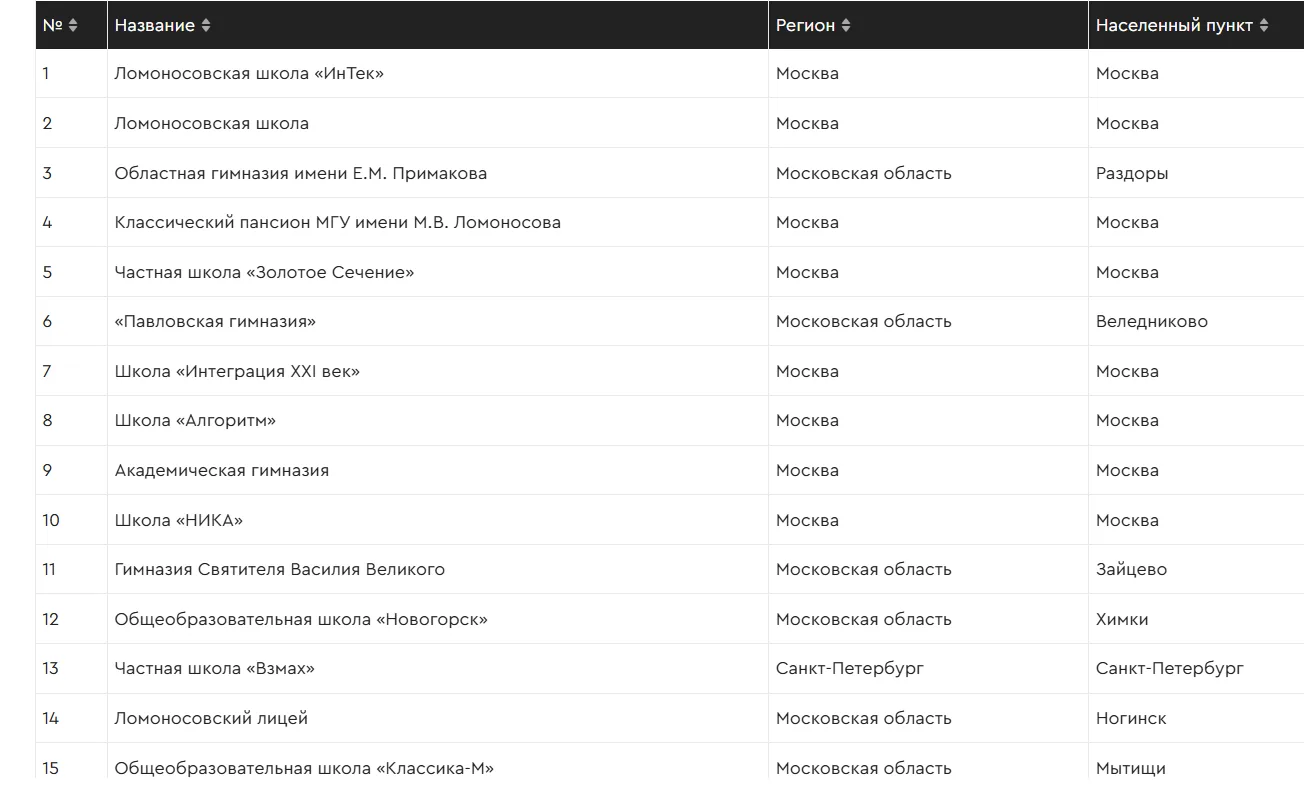
Task: Select the Регион column header
Action: click(928, 25)
